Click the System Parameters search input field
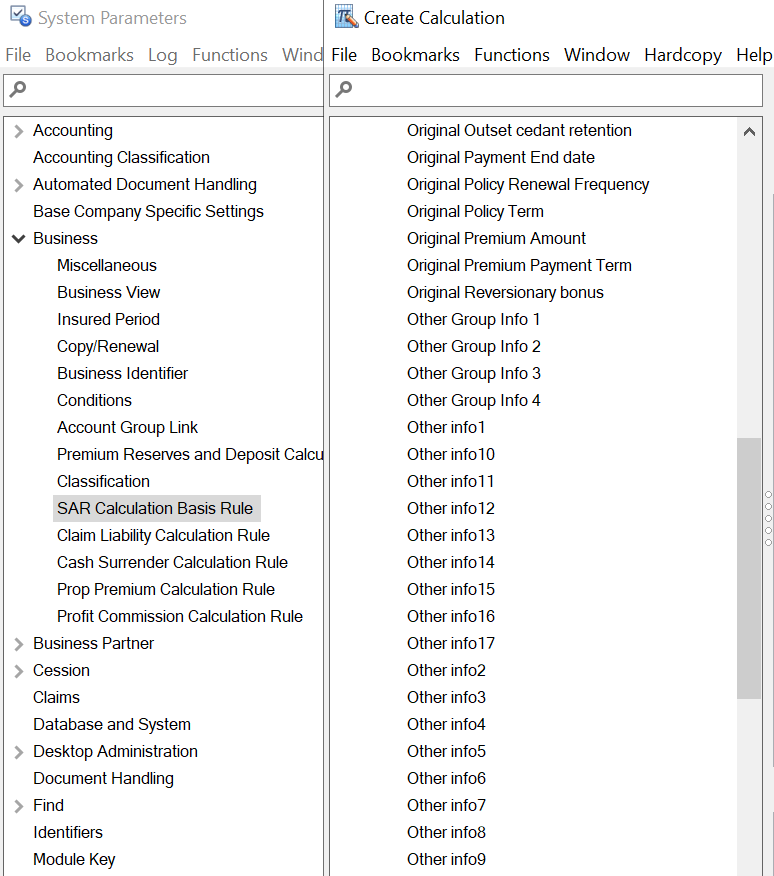The width and height of the screenshot is (774, 876). coord(160,90)
